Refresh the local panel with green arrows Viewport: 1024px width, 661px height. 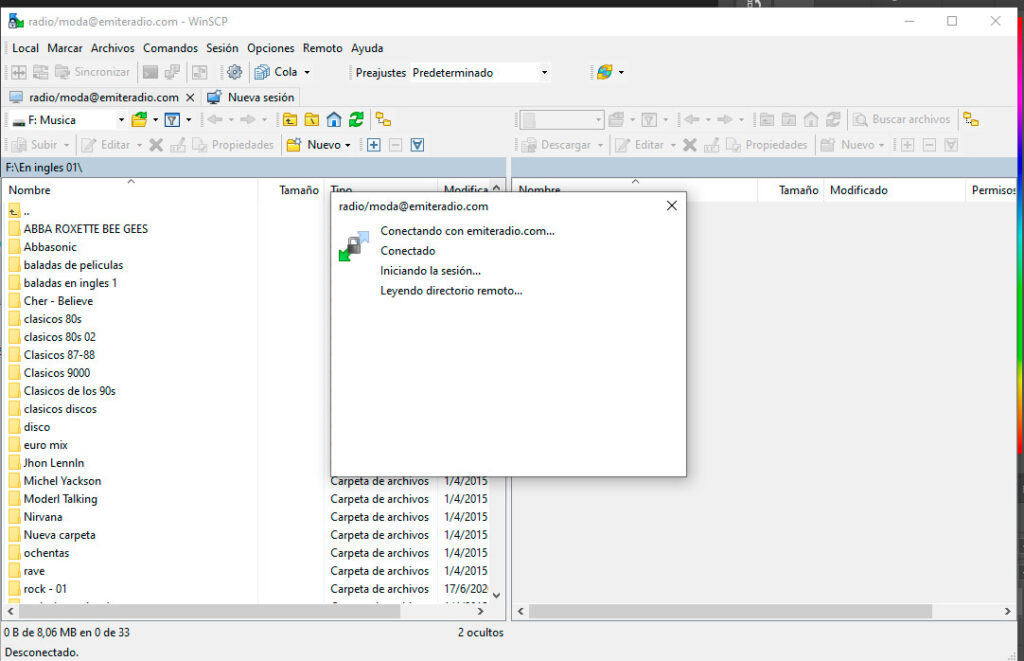[356, 120]
